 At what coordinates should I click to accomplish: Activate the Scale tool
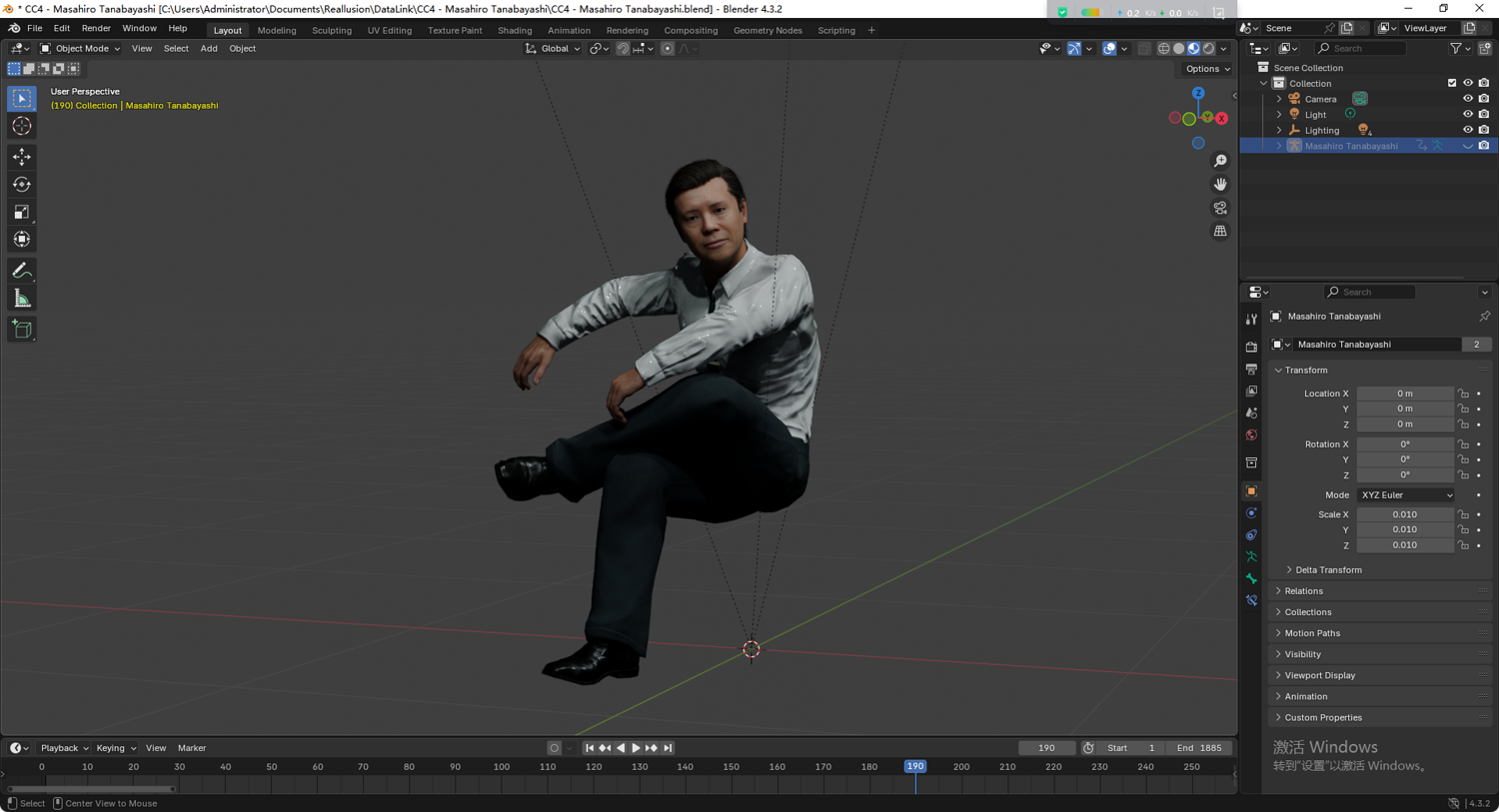21,212
